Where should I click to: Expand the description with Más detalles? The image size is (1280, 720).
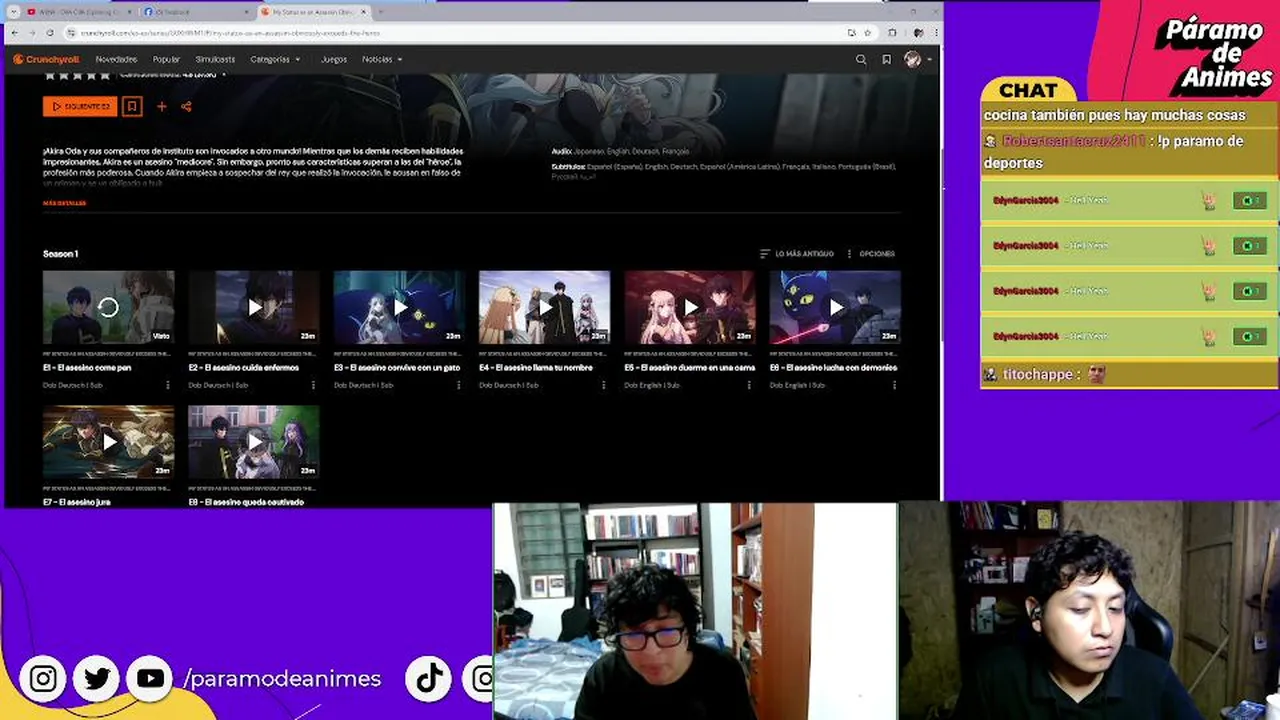pos(64,203)
